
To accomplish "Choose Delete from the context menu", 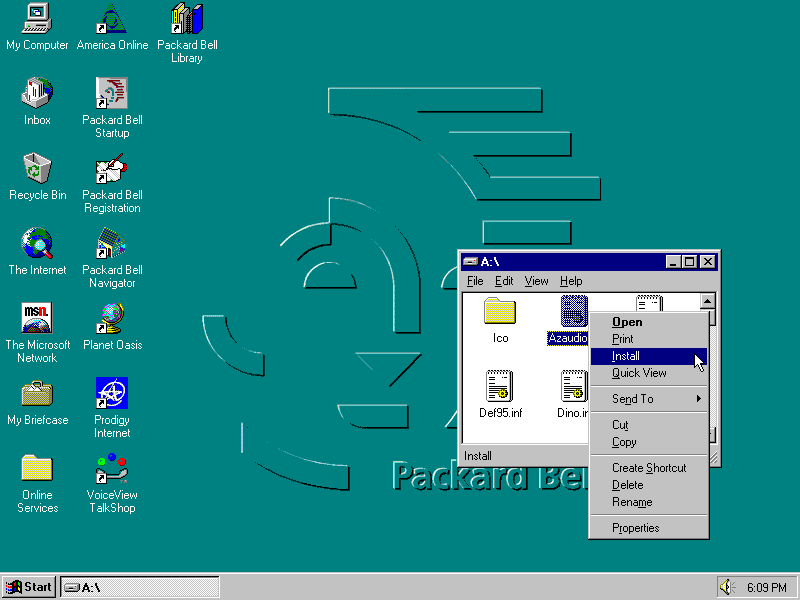I will 648,485.
